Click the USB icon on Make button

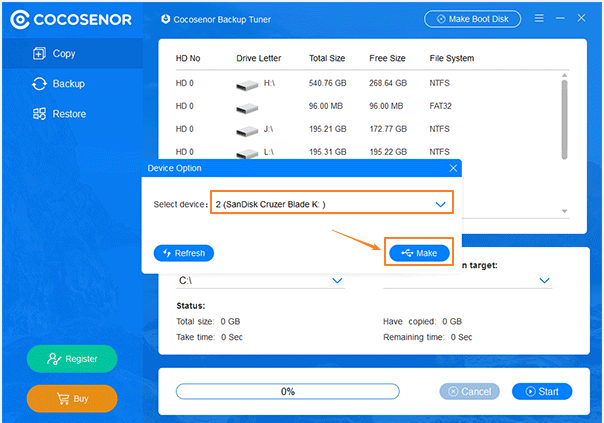(407, 253)
